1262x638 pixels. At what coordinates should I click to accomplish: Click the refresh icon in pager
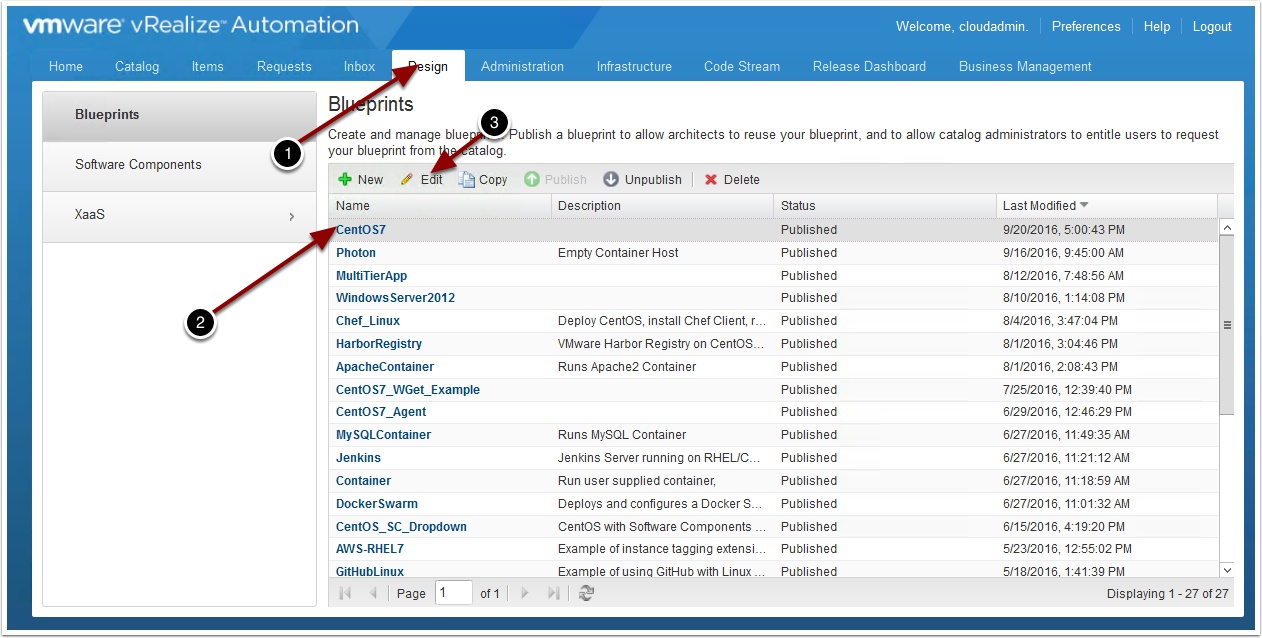point(587,593)
